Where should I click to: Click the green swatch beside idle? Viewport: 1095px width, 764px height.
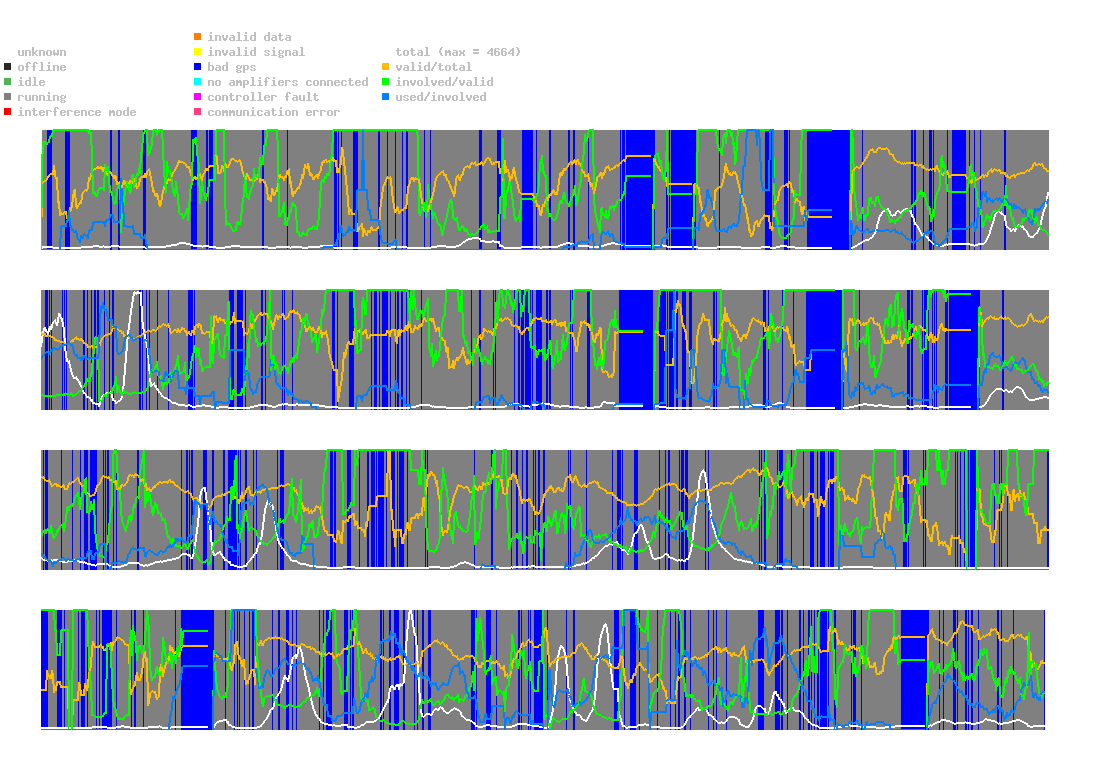click(x=8, y=82)
